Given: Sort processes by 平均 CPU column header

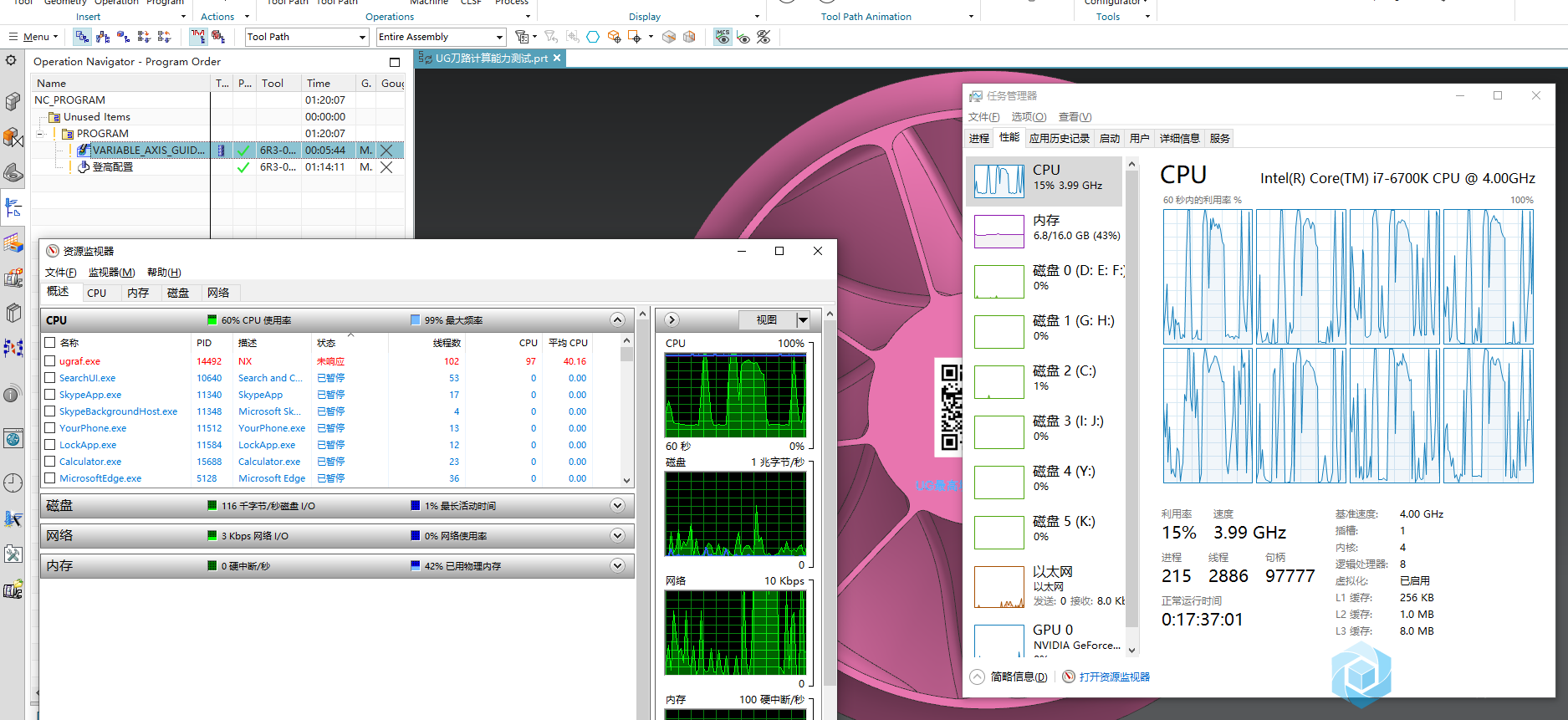Looking at the screenshot, I should (x=568, y=343).
